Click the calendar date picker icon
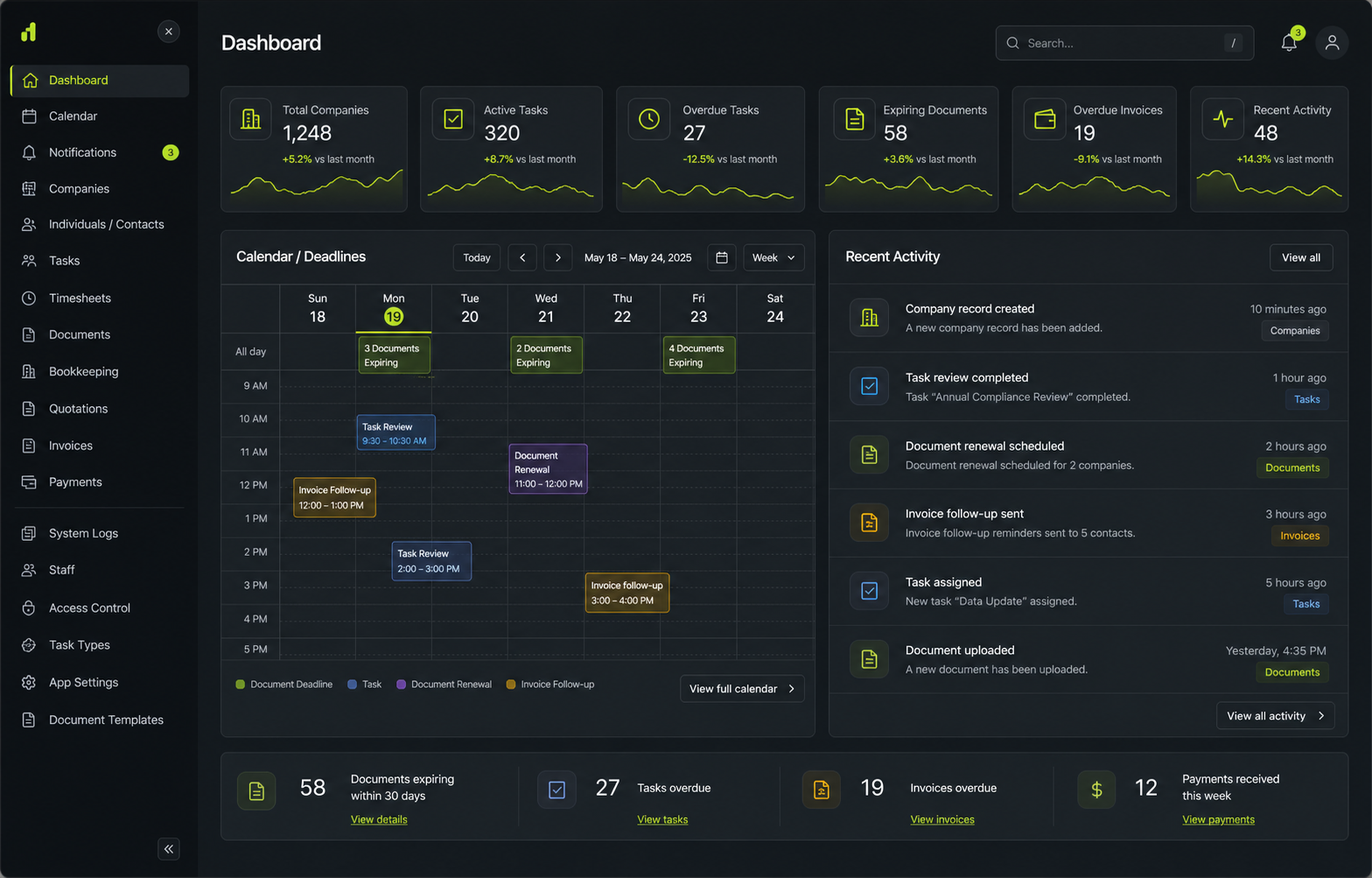The image size is (1372, 878). 722,257
